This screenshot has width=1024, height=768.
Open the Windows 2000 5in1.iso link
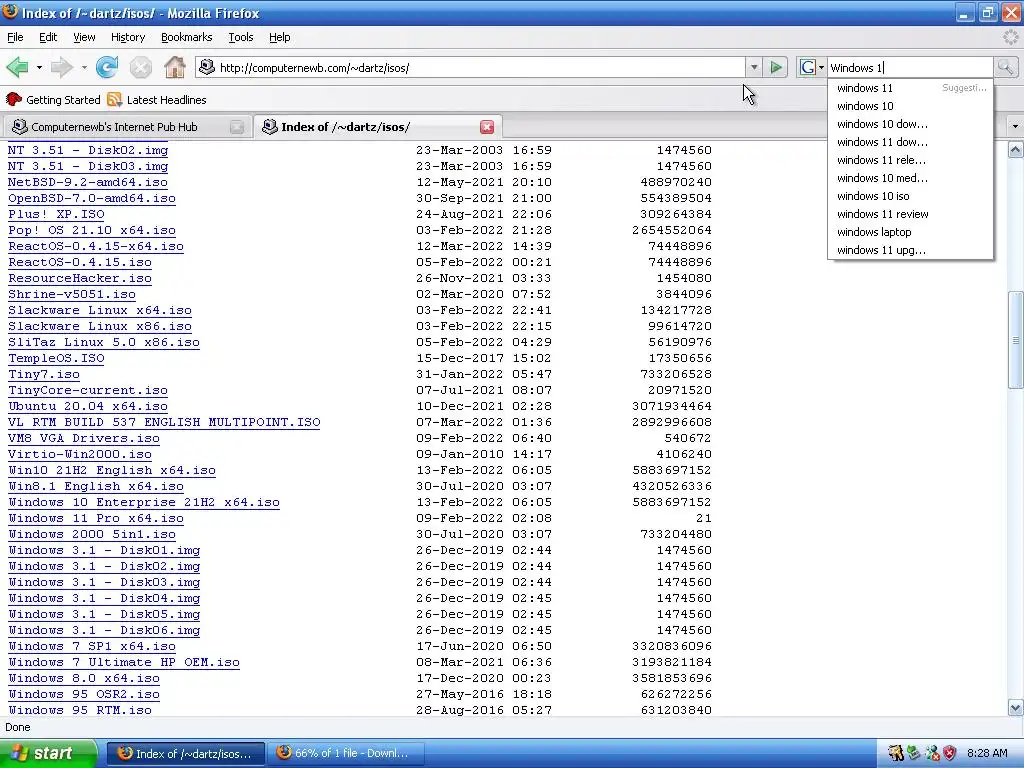point(92,534)
